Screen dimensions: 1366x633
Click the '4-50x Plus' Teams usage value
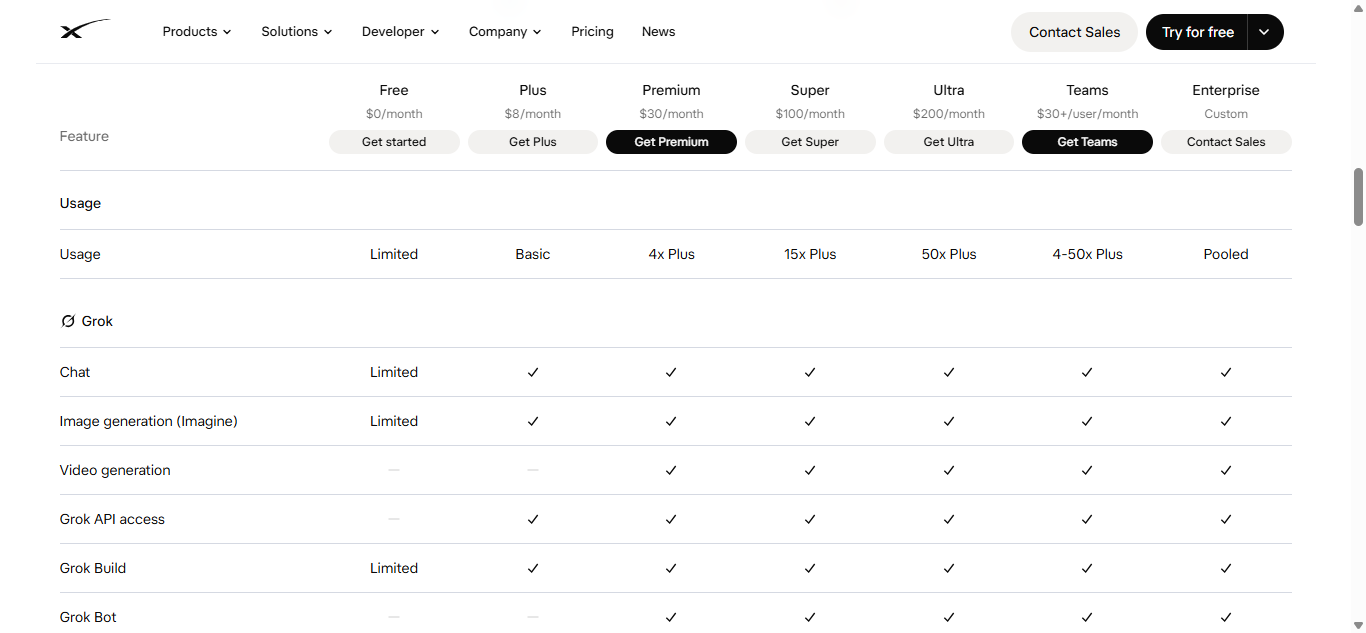click(x=1087, y=254)
